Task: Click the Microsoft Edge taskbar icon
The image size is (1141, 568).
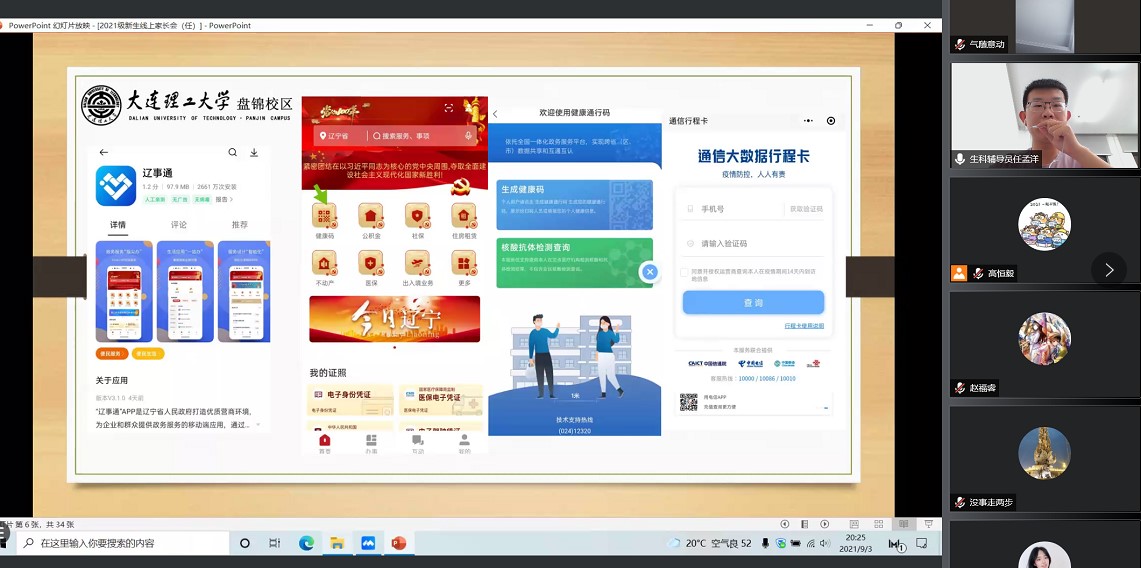Action: click(306, 543)
